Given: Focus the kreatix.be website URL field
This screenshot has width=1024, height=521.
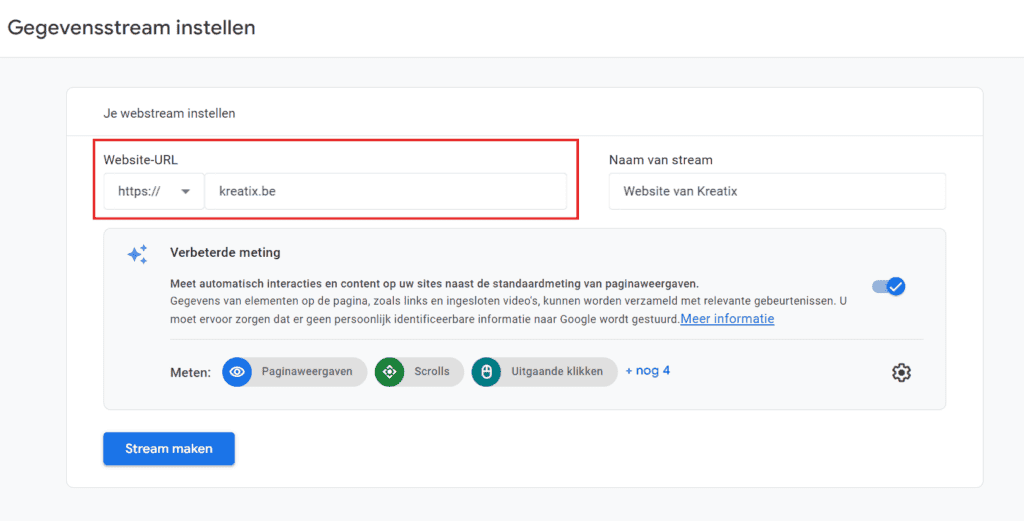Looking at the screenshot, I should tap(385, 191).
